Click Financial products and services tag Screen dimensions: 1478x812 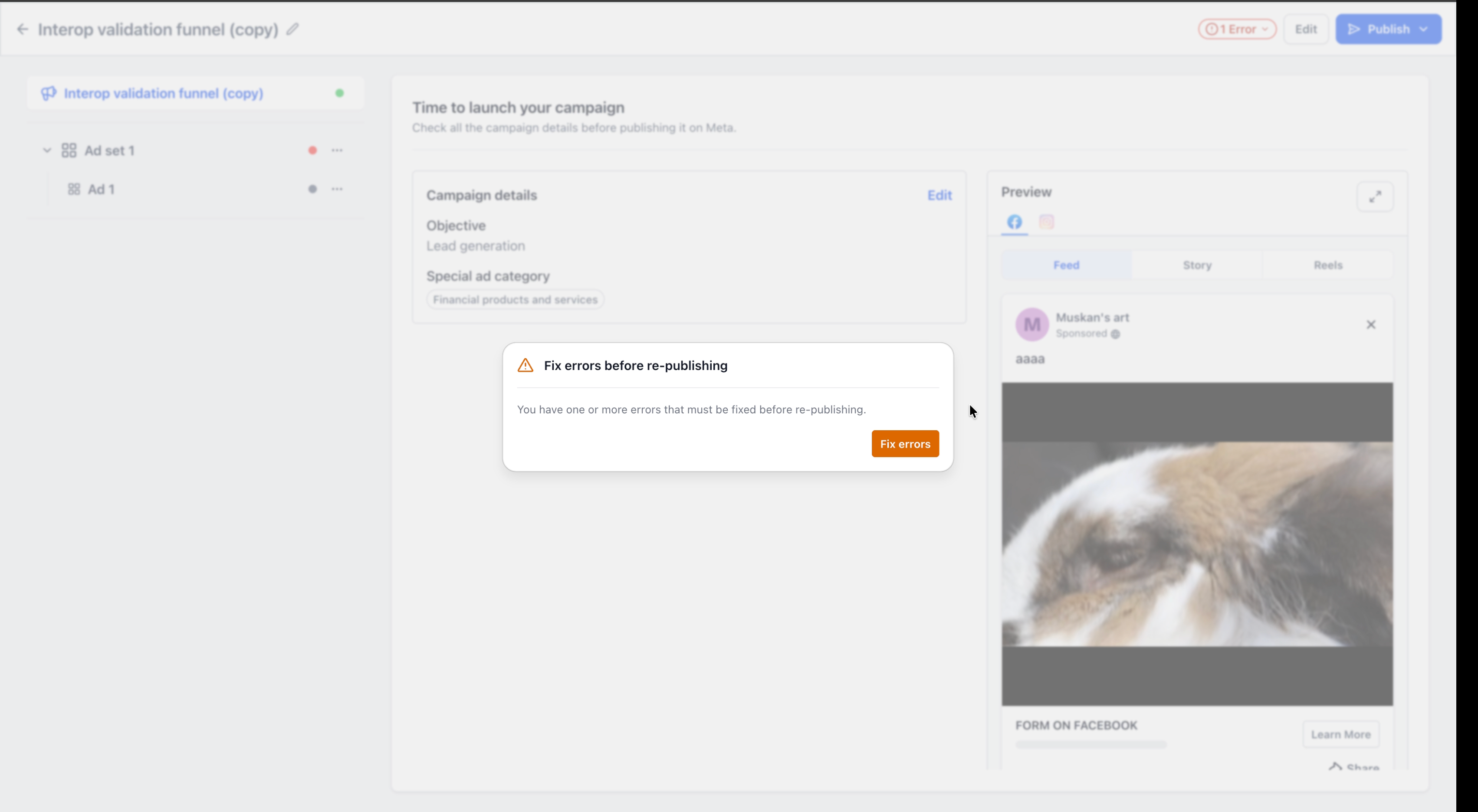coord(515,299)
